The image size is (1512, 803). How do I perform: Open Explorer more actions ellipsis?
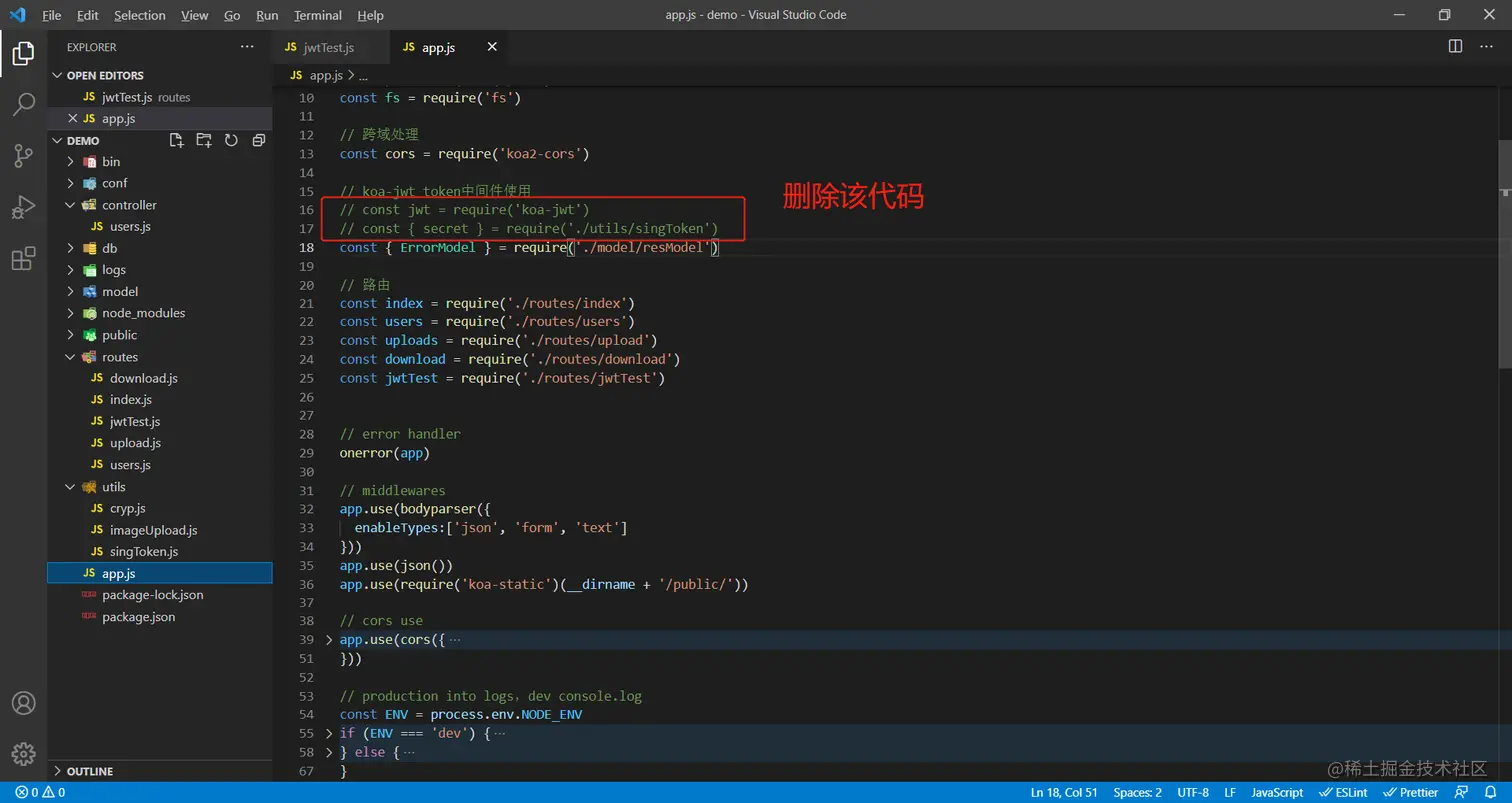(x=247, y=47)
